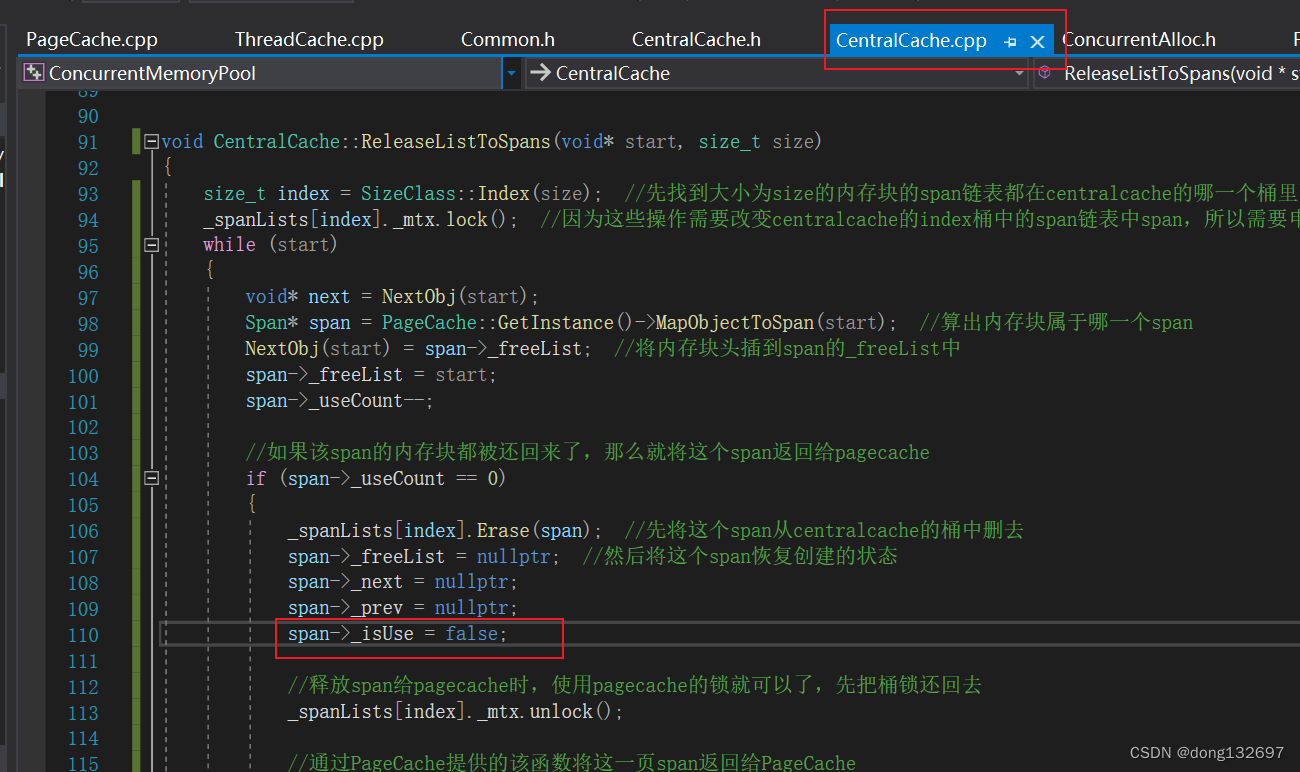Close the CentralCache.cpp tab
1300x772 pixels.
point(1038,41)
